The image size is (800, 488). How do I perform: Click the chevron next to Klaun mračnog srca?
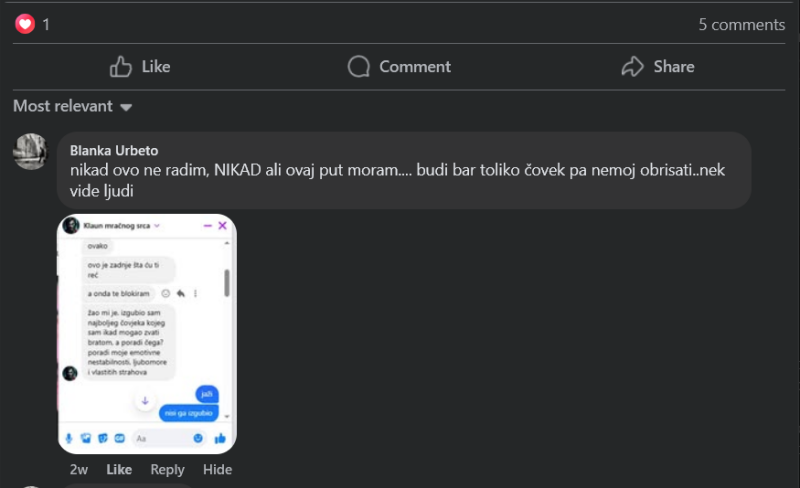pos(157,226)
